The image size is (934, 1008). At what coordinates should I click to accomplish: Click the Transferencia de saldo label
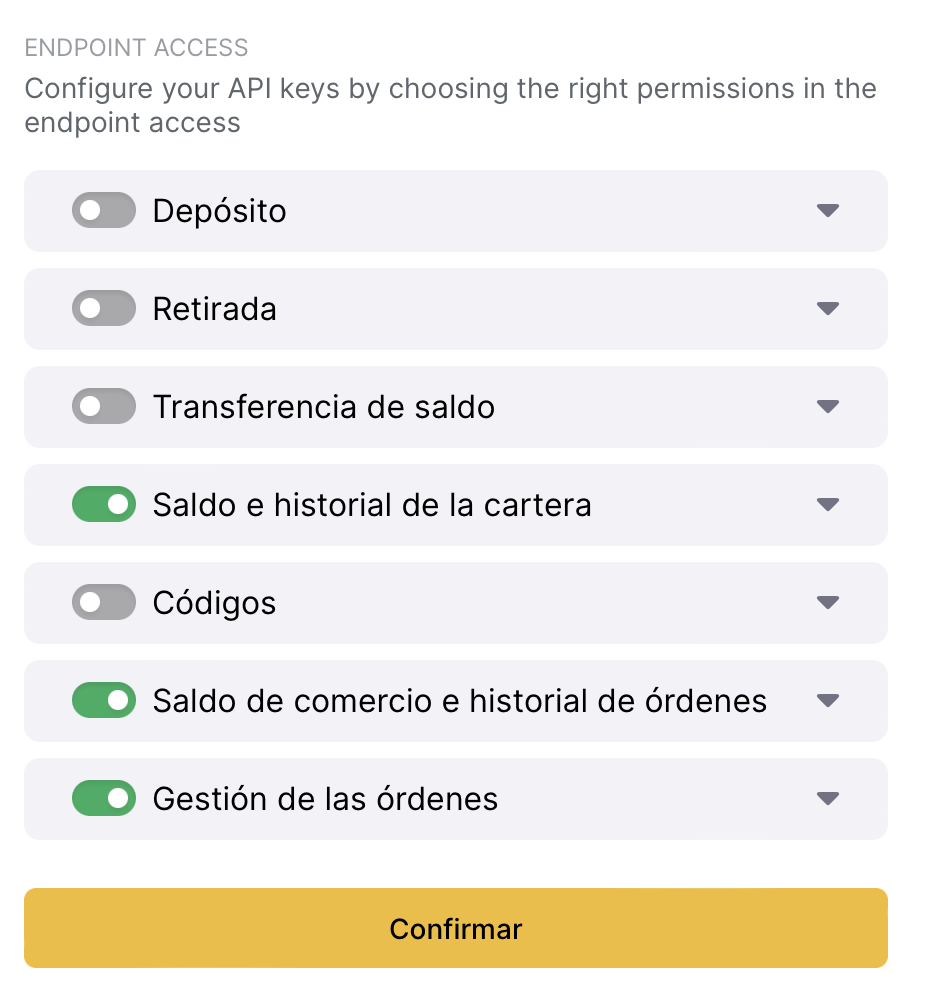pos(323,407)
